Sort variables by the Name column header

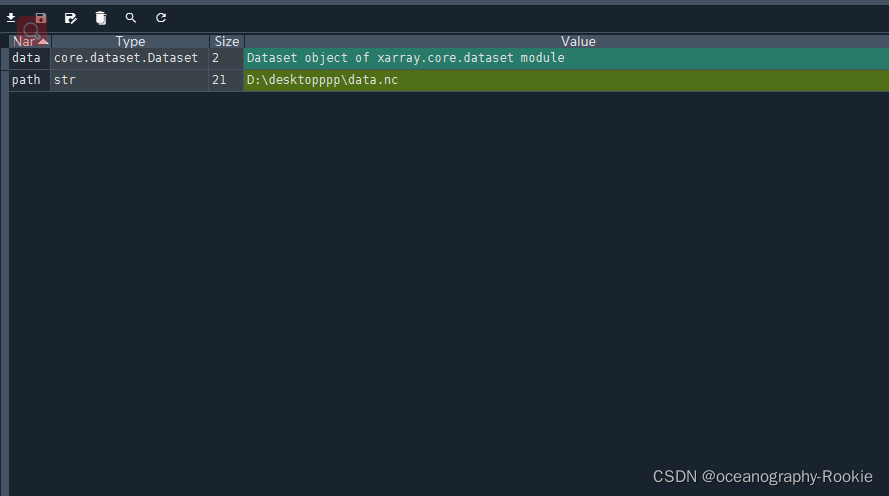(29, 41)
